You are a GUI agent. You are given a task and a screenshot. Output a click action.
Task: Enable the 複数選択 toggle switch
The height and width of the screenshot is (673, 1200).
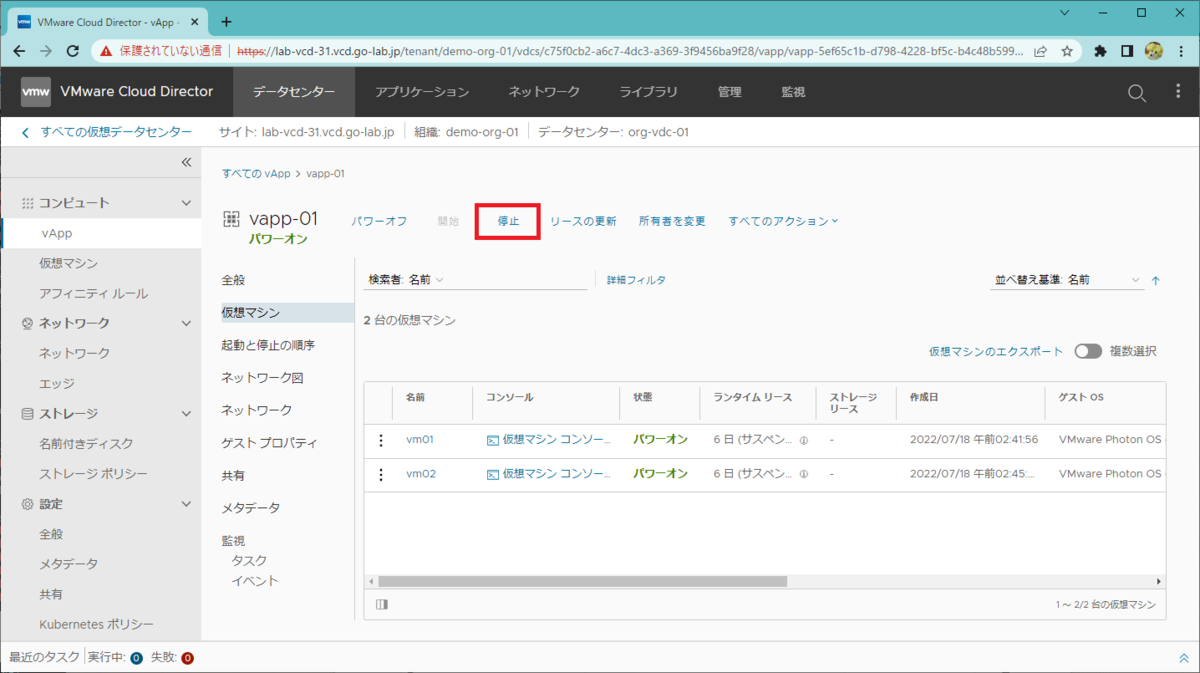pos(1088,351)
